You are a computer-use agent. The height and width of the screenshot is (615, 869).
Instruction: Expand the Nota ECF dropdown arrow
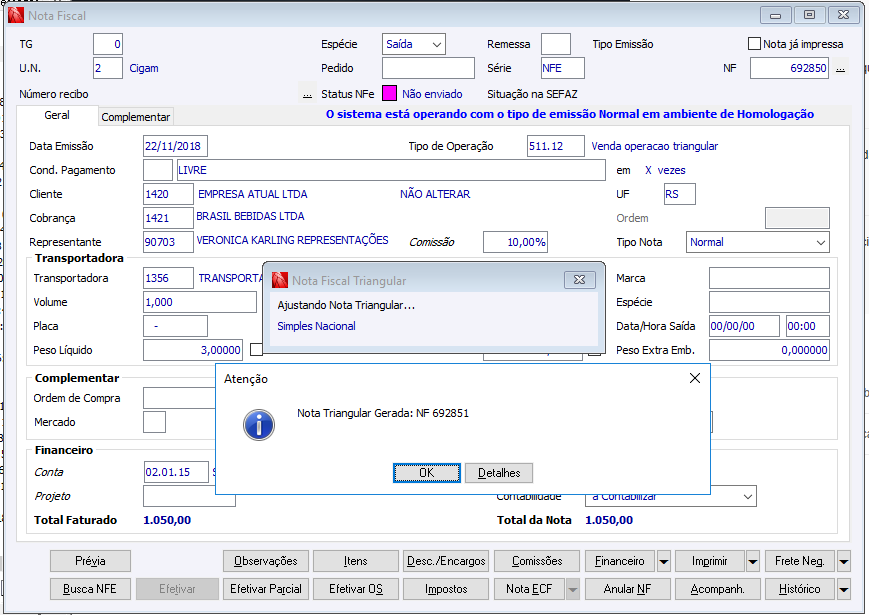click(573, 589)
